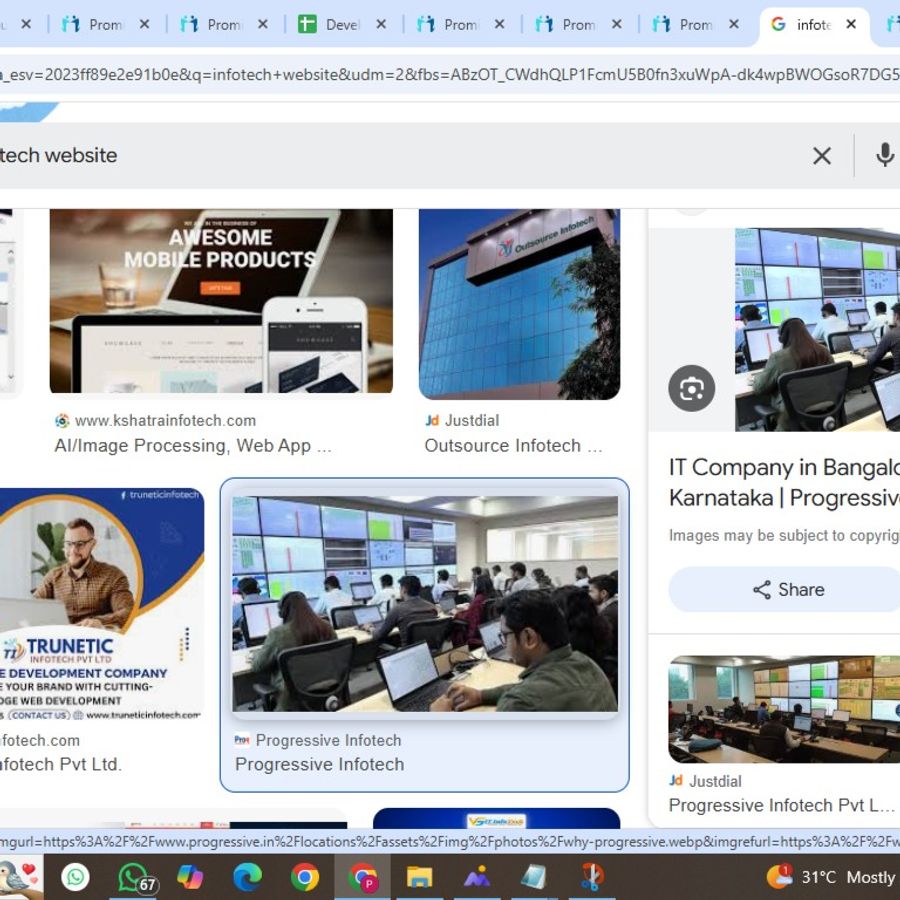Click the 'Images may be subject to copyrig...' notice

tap(784, 536)
